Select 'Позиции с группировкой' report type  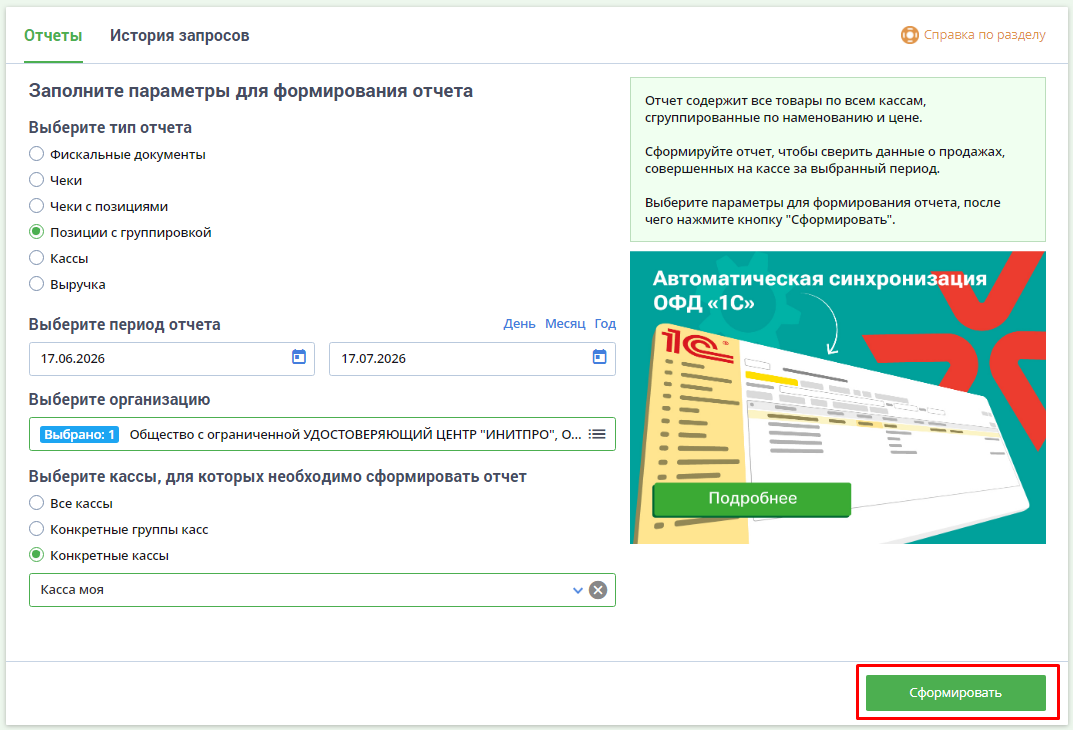(x=36, y=232)
